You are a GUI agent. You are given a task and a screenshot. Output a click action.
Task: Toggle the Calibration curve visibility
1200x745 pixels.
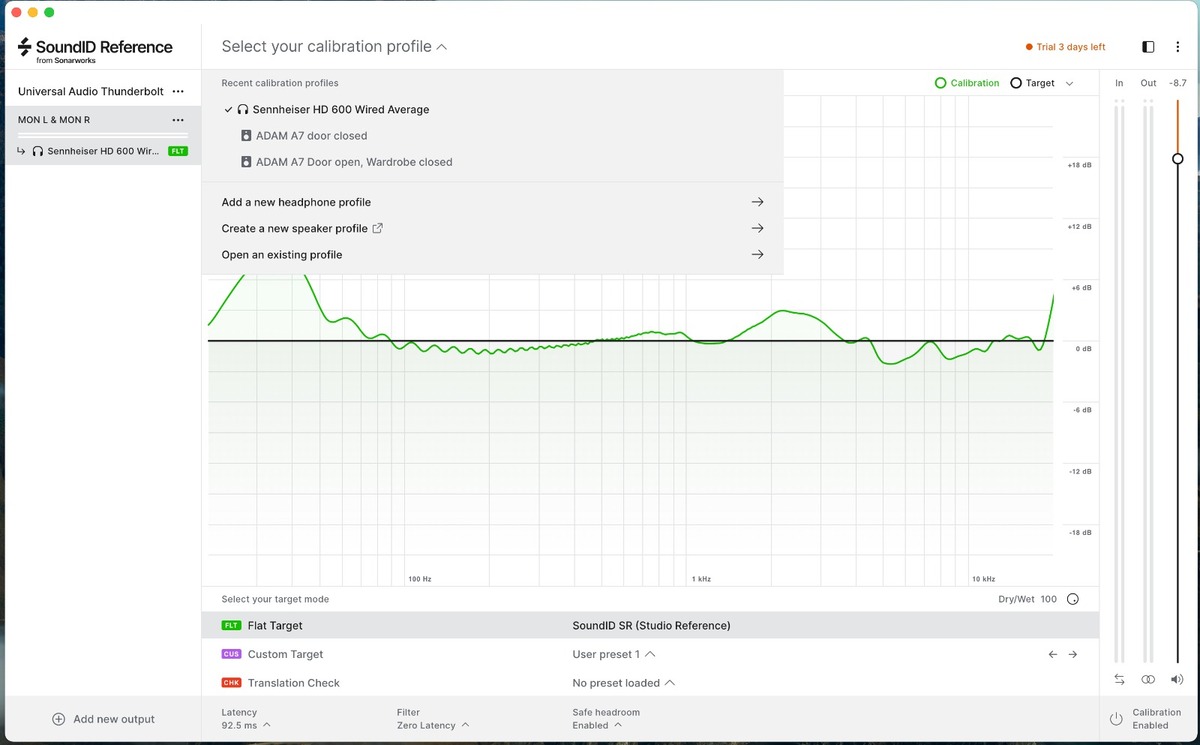(x=967, y=83)
